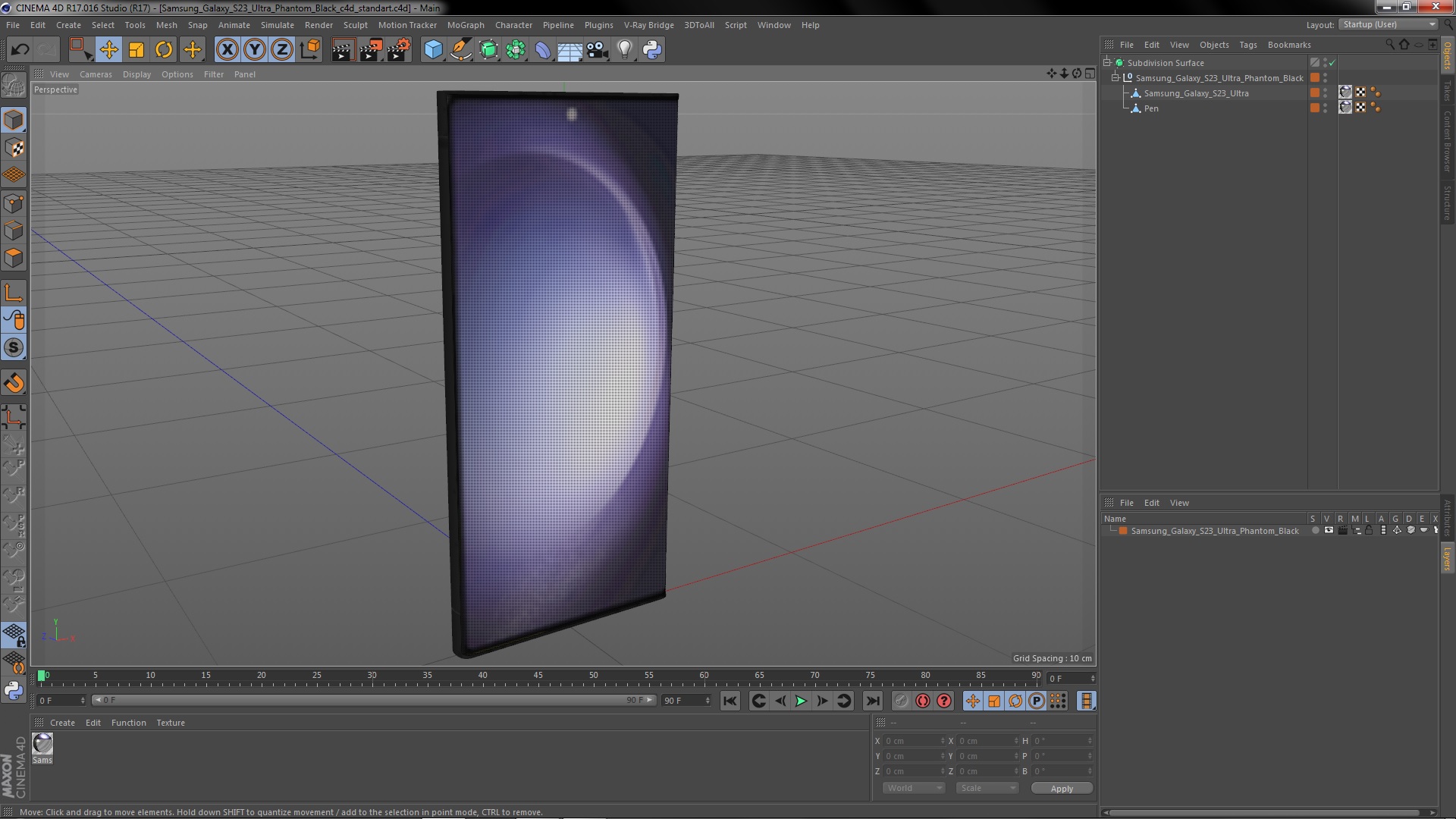This screenshot has width=1456, height=819.
Task: Open material manager Texture menu
Action: [x=171, y=723]
